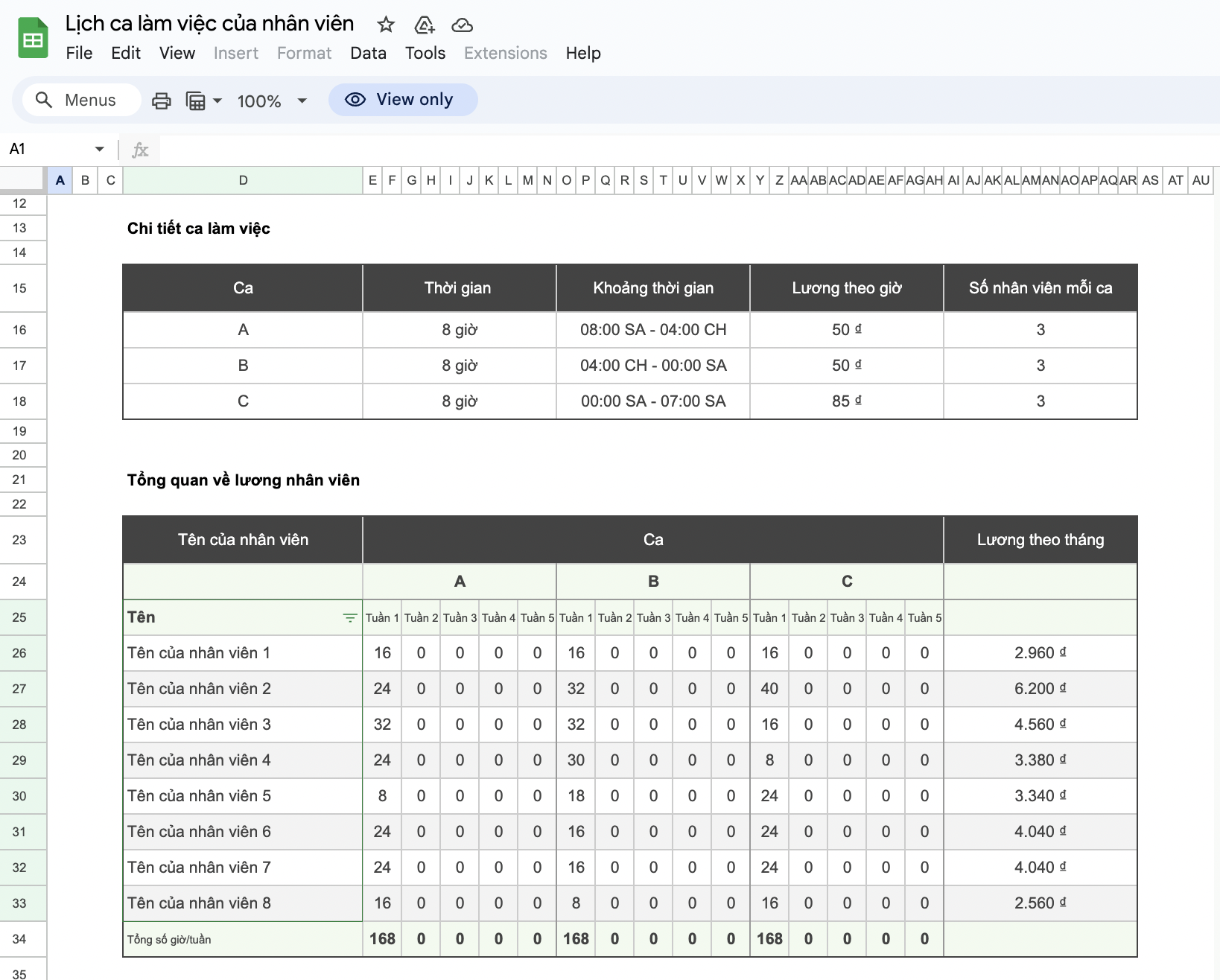The height and width of the screenshot is (980, 1220).
Task: Click the Google Sheets home icon
Action: pos(33,39)
